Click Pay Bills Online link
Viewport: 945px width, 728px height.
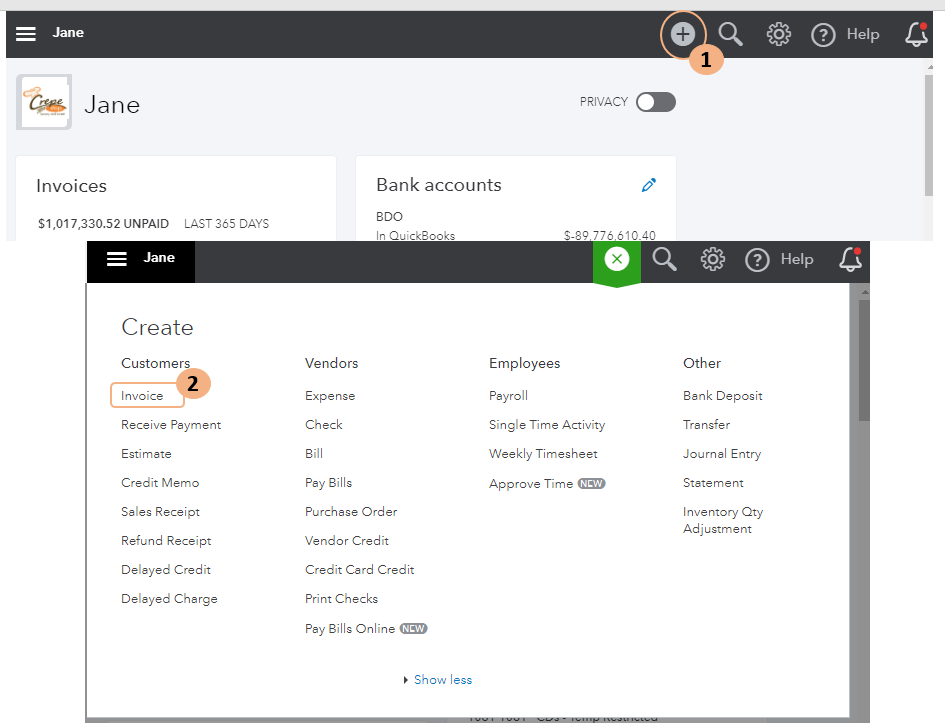click(x=349, y=629)
